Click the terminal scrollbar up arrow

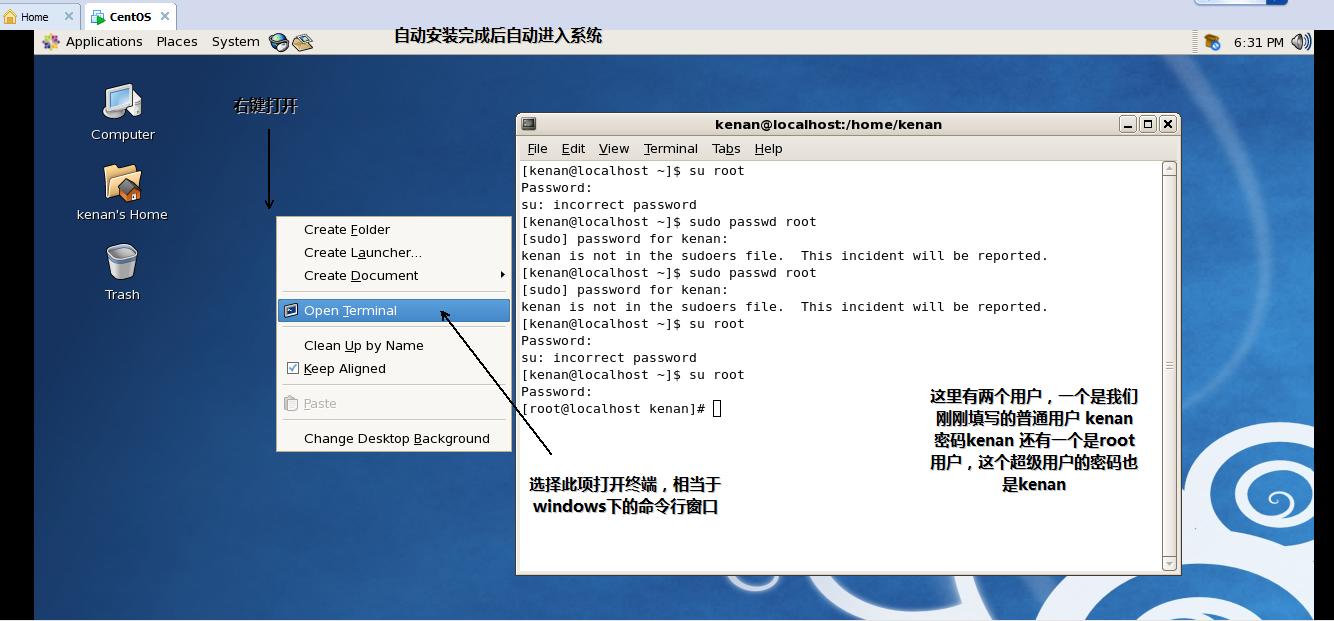click(1170, 169)
